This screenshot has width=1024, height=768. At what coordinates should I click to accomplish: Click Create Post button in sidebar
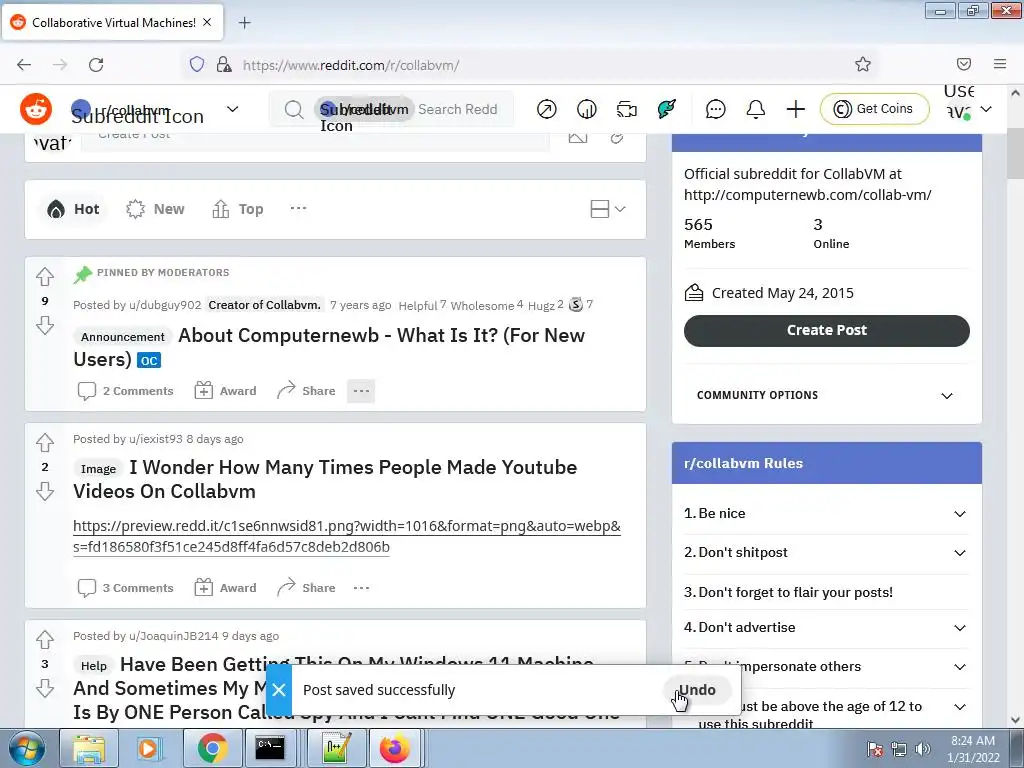click(x=826, y=330)
